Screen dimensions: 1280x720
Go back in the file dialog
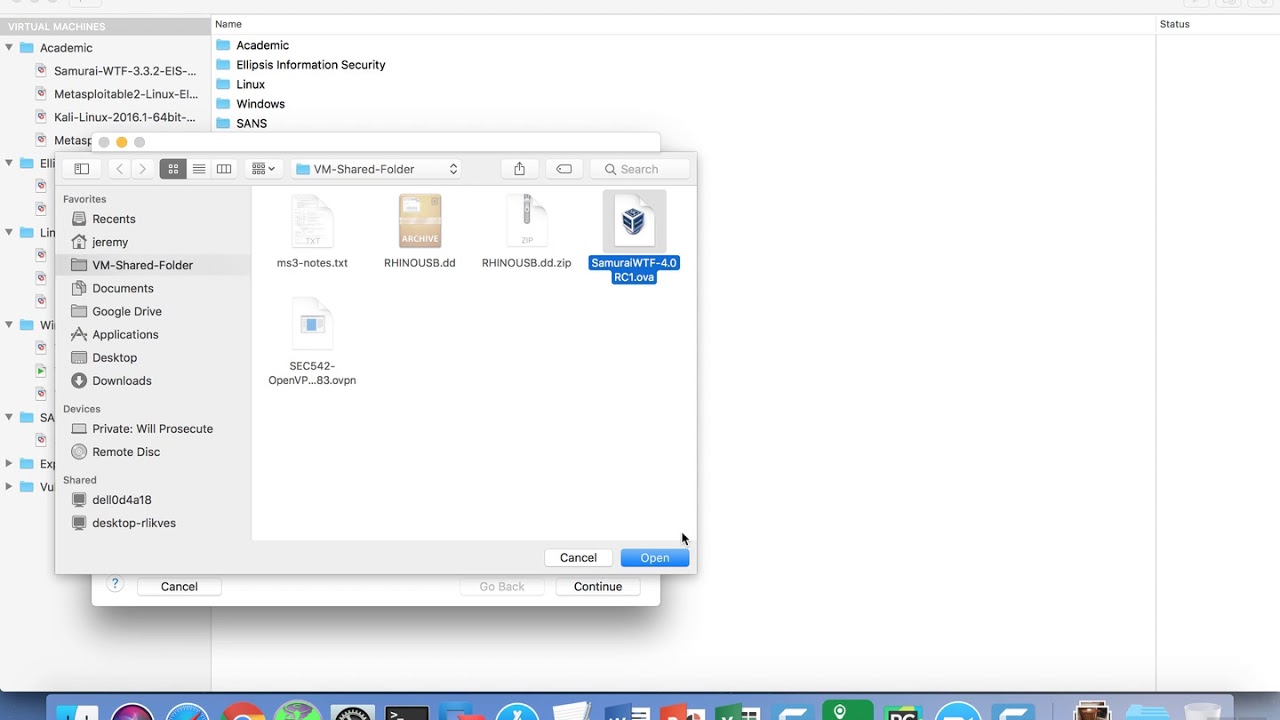pyautogui.click(x=120, y=169)
